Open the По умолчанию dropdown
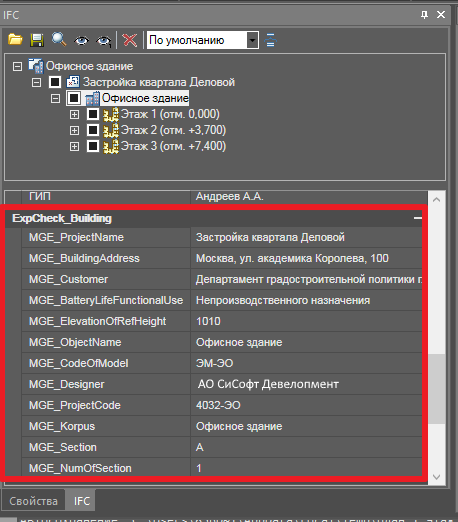This screenshot has height=522, width=458. pos(252,40)
